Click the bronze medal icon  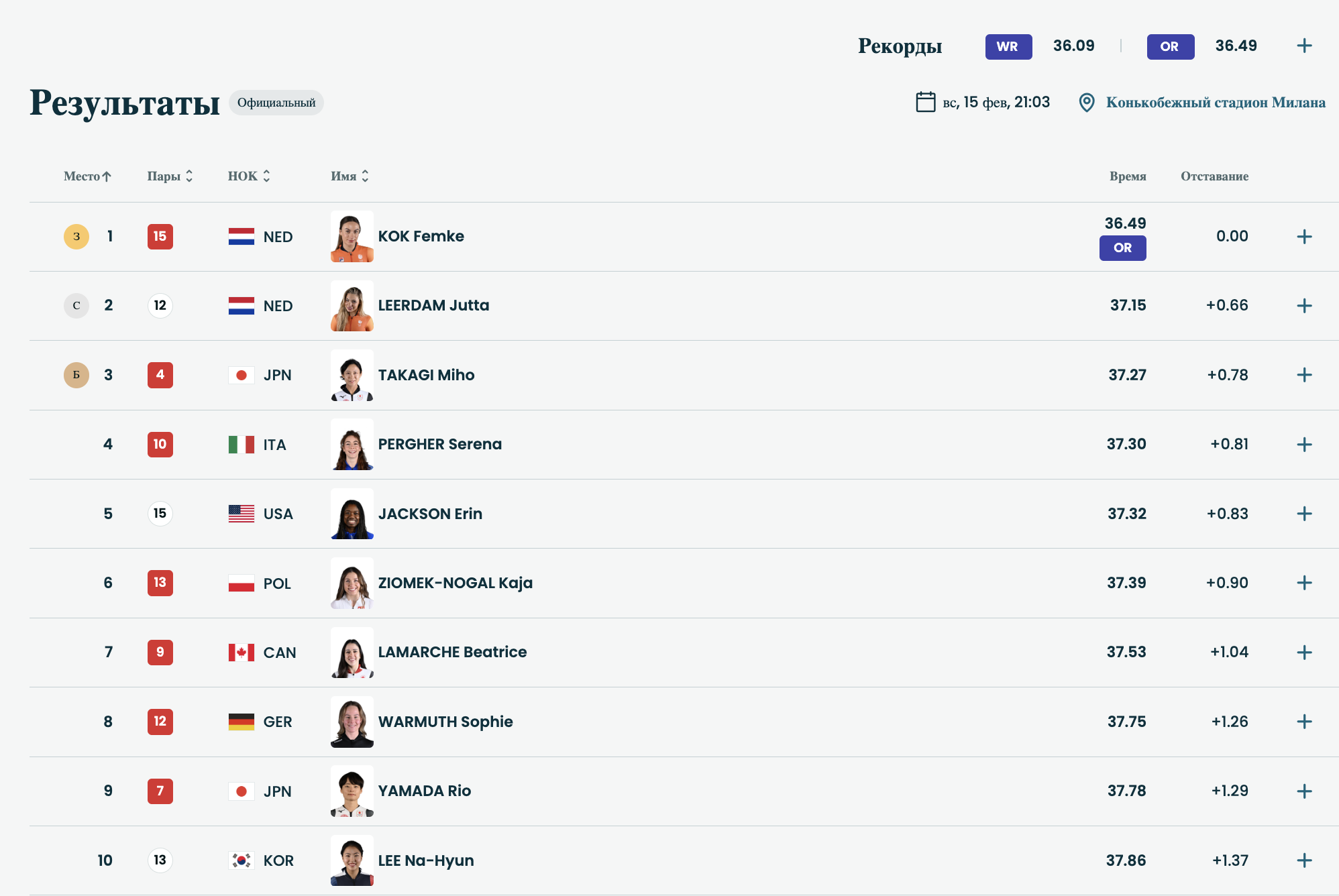pos(76,376)
